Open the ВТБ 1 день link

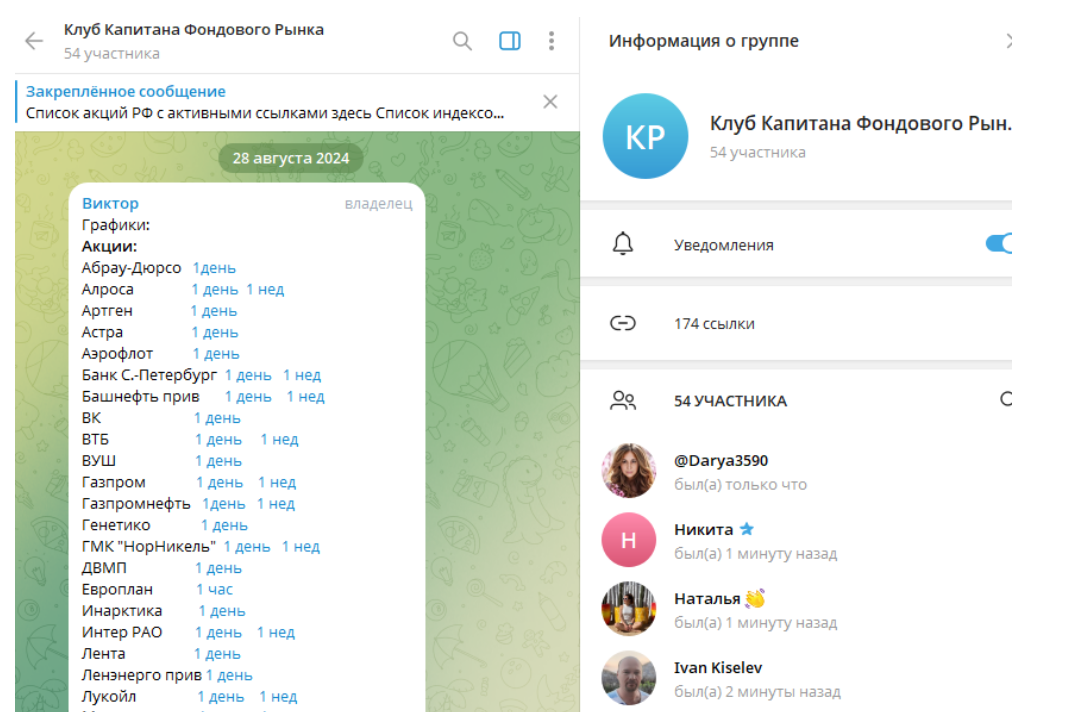218,440
